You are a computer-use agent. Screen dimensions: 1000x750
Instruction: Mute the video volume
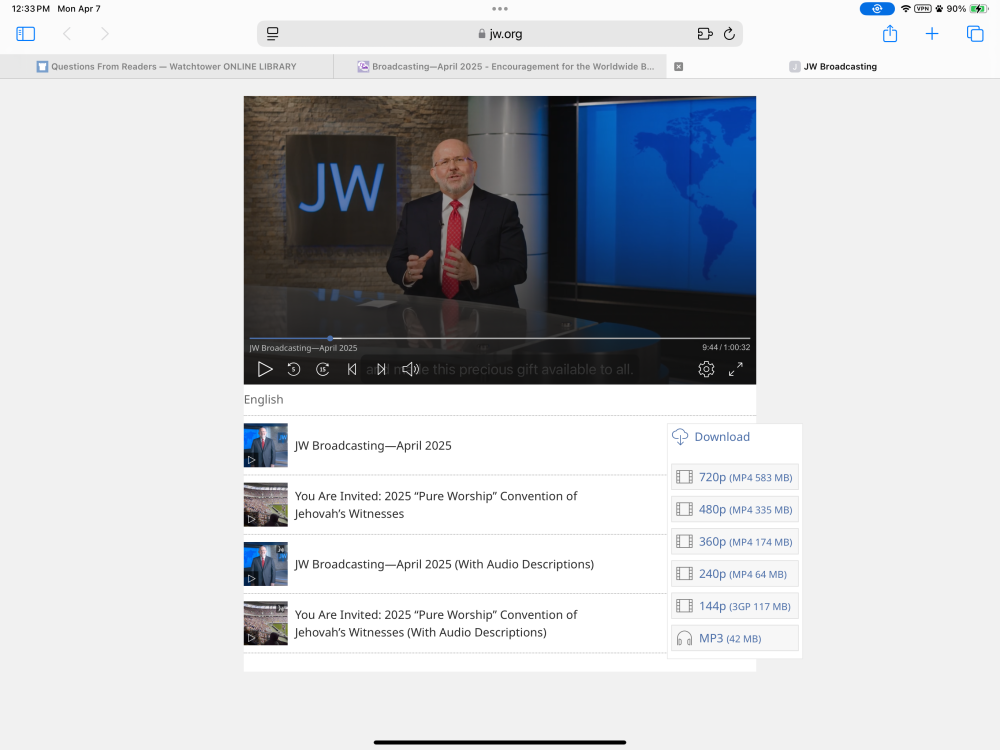[410, 369]
